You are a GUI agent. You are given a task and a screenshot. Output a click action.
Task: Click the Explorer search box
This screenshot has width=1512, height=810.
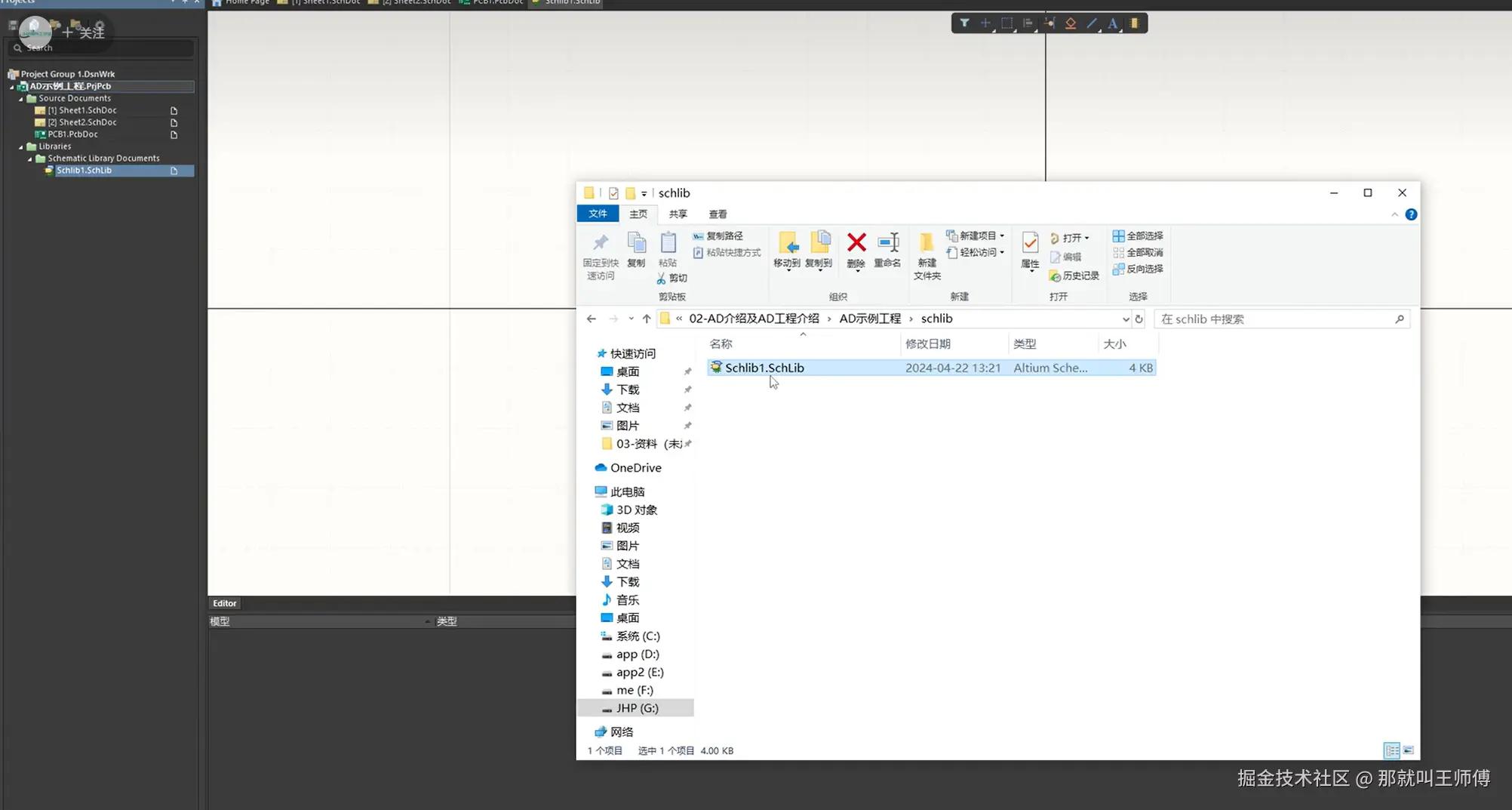tap(1282, 319)
